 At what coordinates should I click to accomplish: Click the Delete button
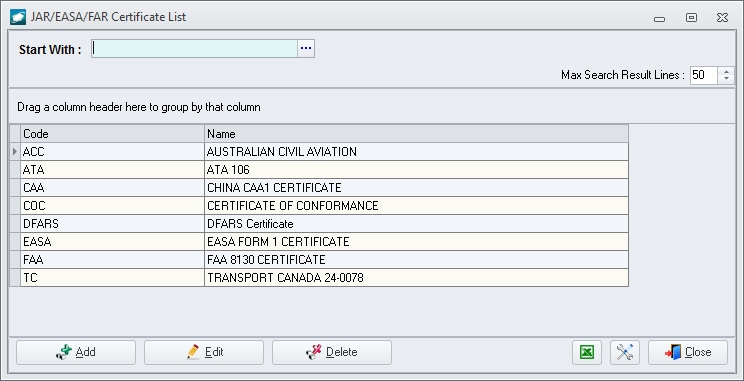(x=332, y=352)
